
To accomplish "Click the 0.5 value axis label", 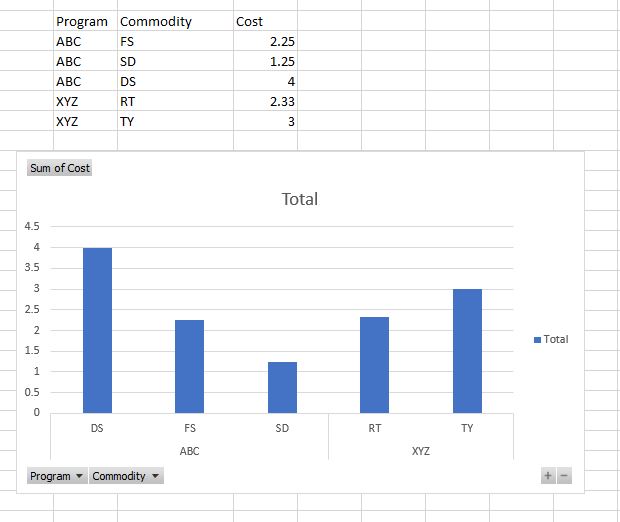I will pyautogui.click(x=32, y=392).
